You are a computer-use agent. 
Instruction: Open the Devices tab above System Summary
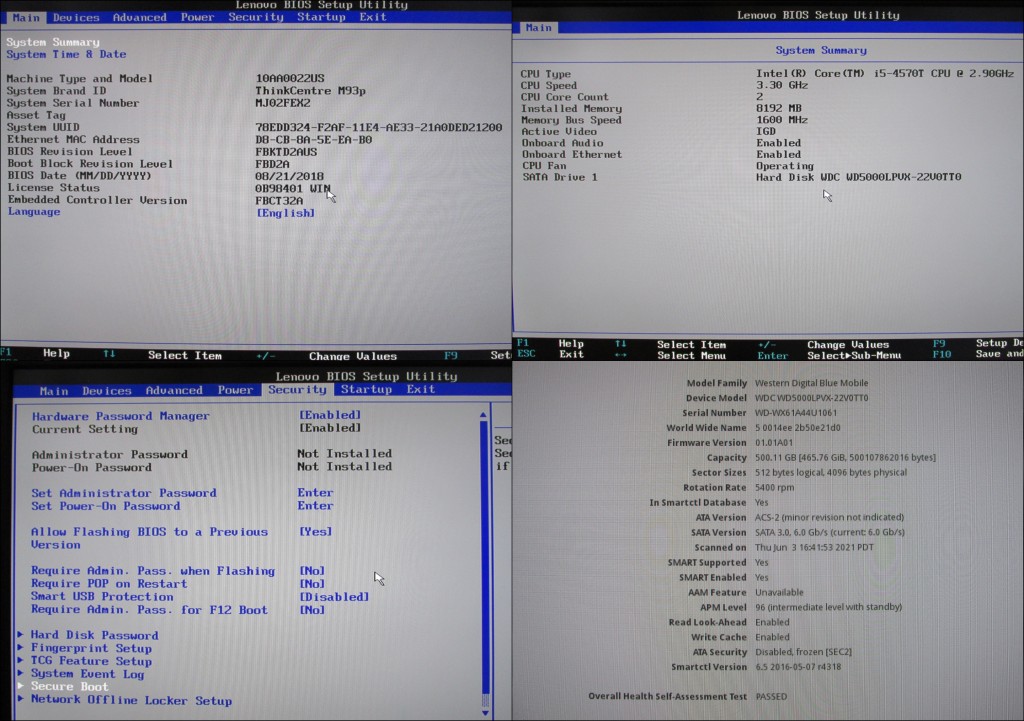[76, 18]
